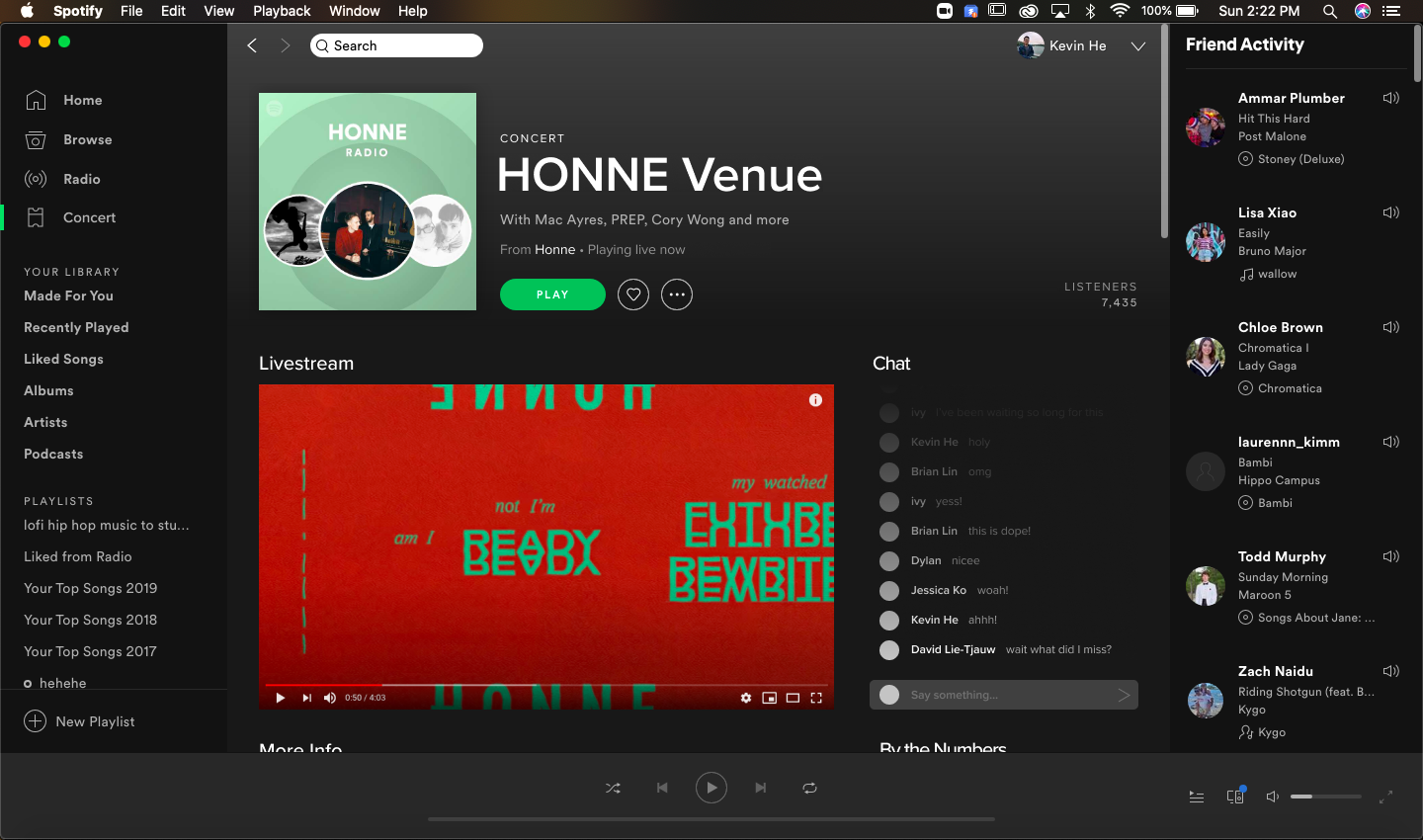
Task: Open the lofi hip hop music playlist
Action: coord(107,525)
